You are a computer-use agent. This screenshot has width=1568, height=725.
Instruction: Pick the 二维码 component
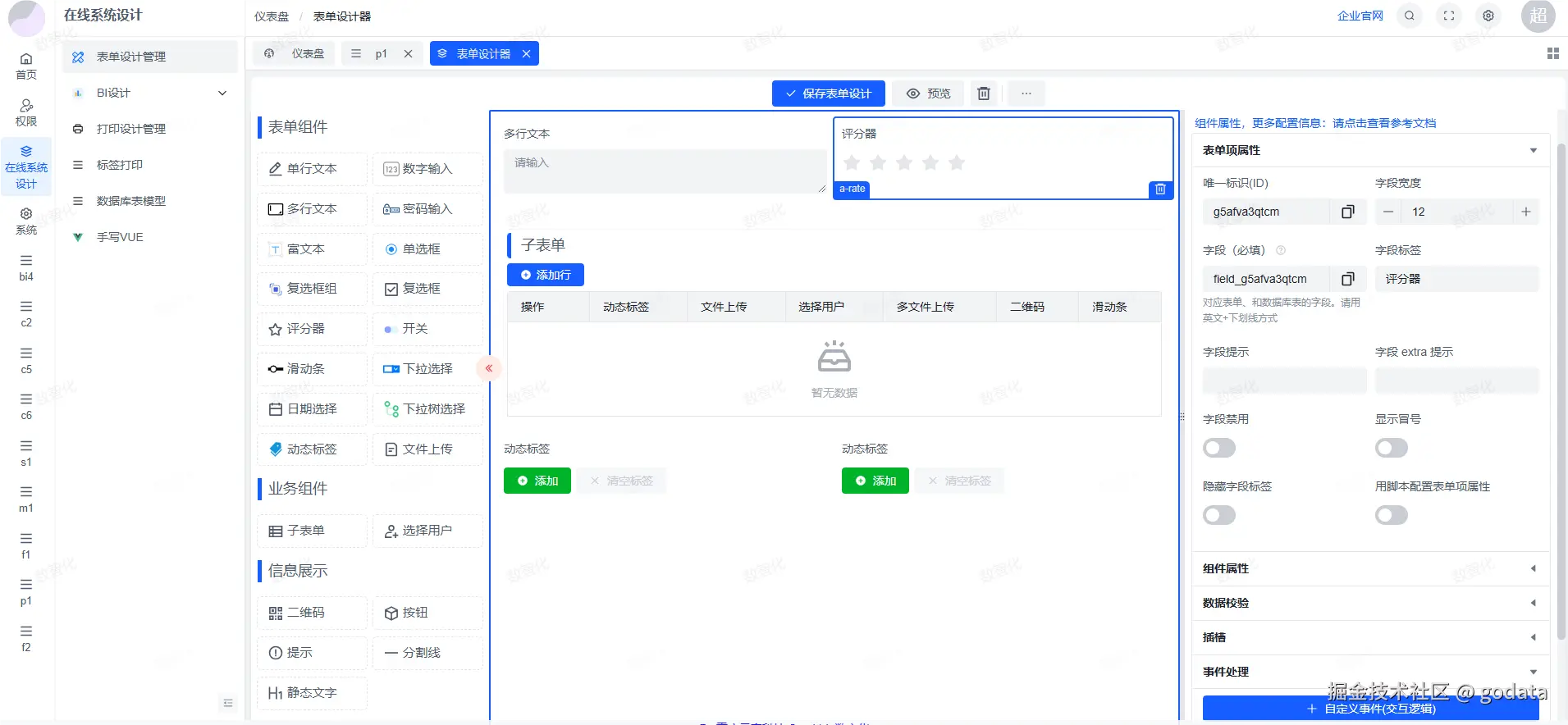312,613
